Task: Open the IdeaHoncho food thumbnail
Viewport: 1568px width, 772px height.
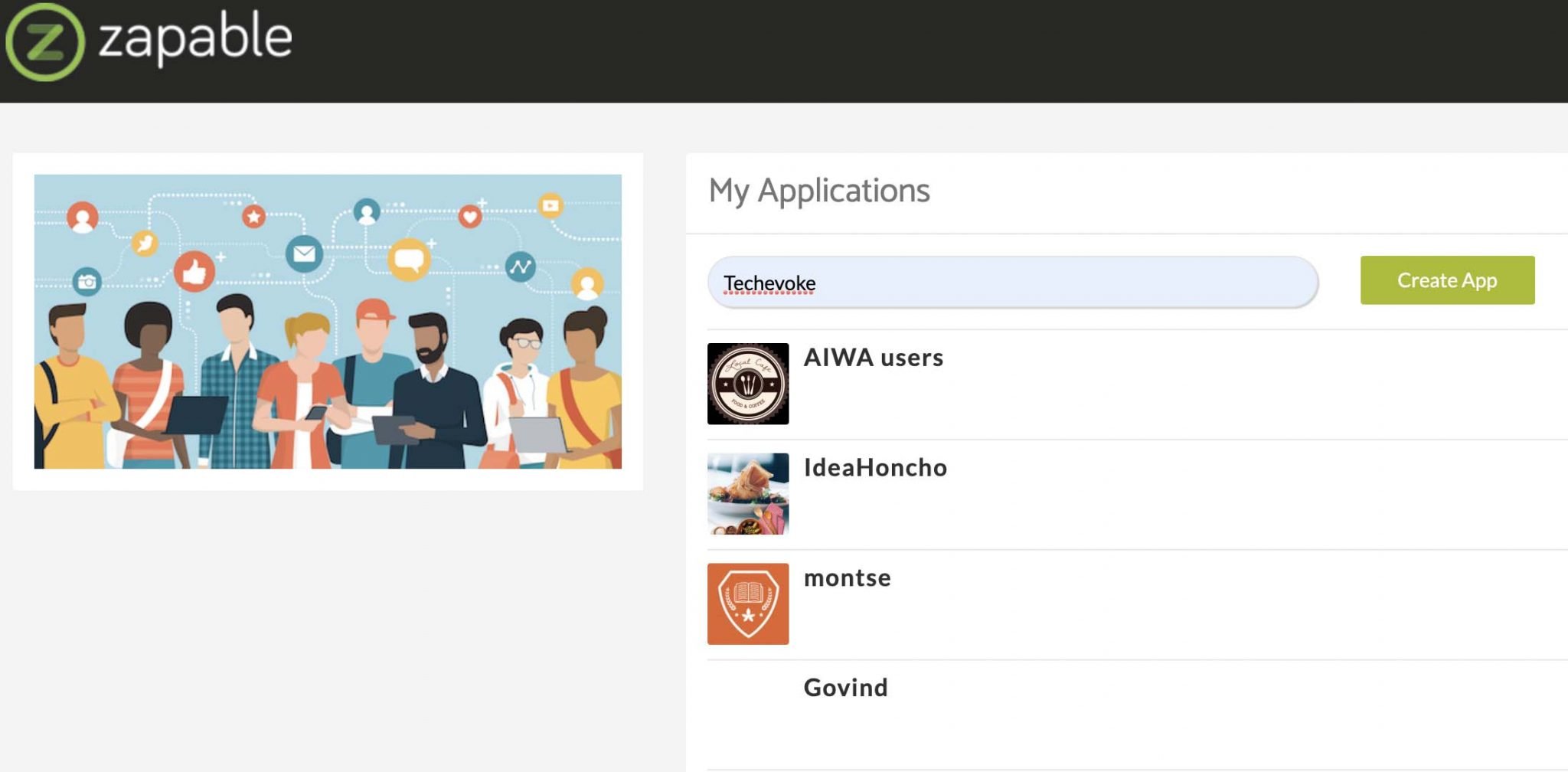Action: [x=748, y=494]
